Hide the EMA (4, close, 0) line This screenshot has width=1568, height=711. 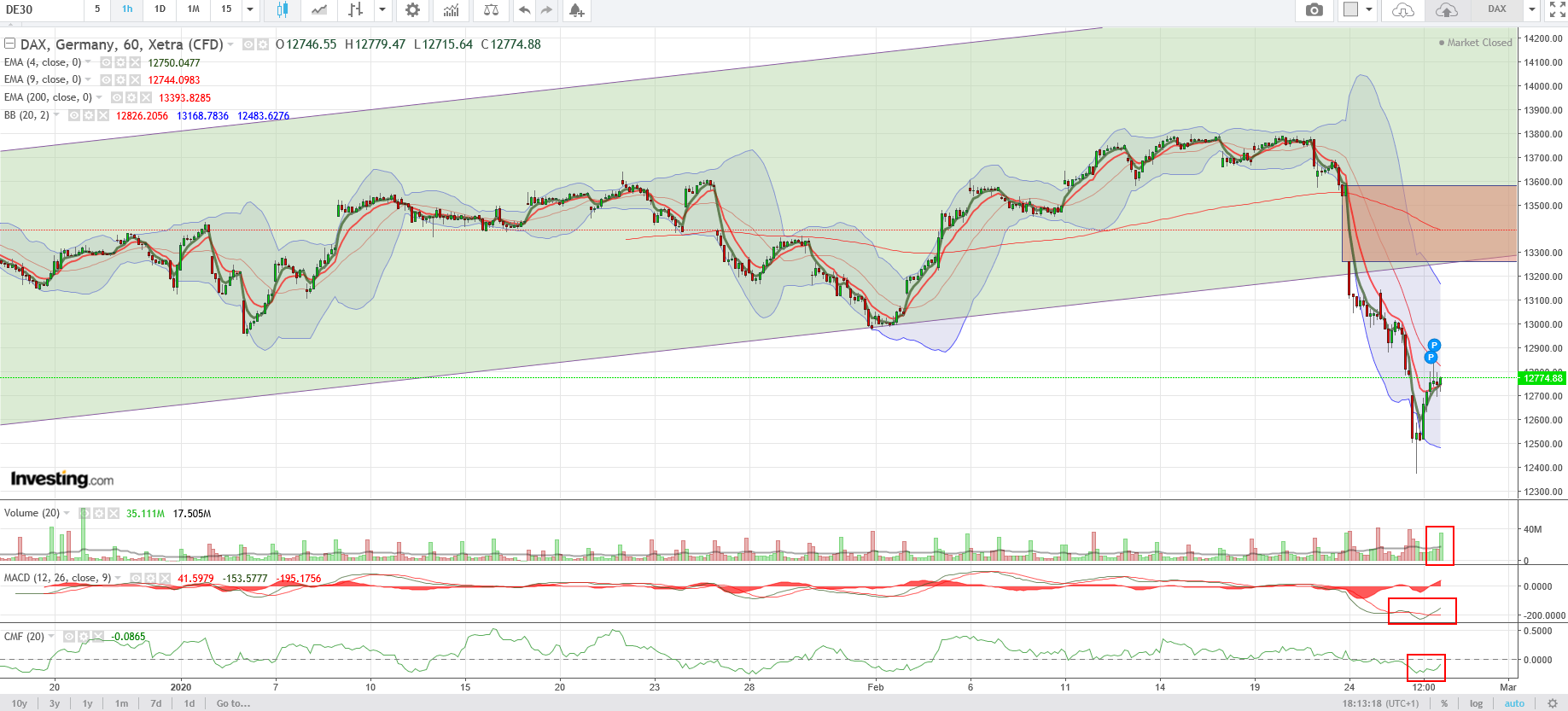tap(106, 62)
